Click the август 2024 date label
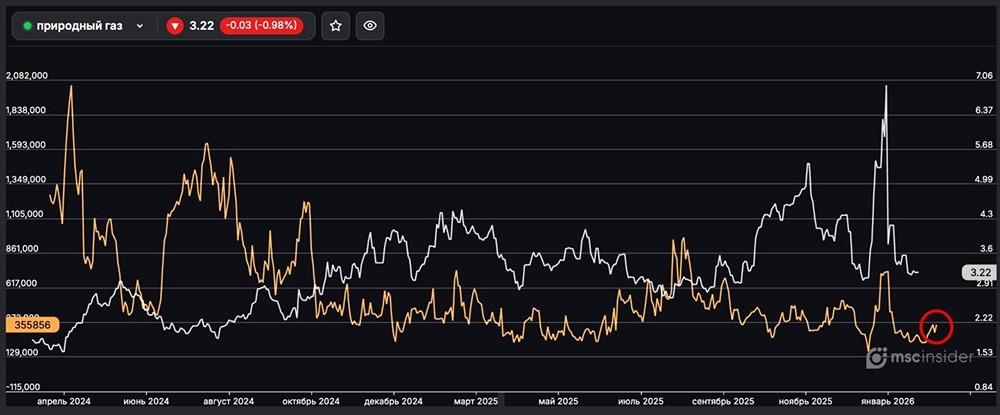Screen dimensions: 1000x415 pyautogui.click(x=227, y=400)
